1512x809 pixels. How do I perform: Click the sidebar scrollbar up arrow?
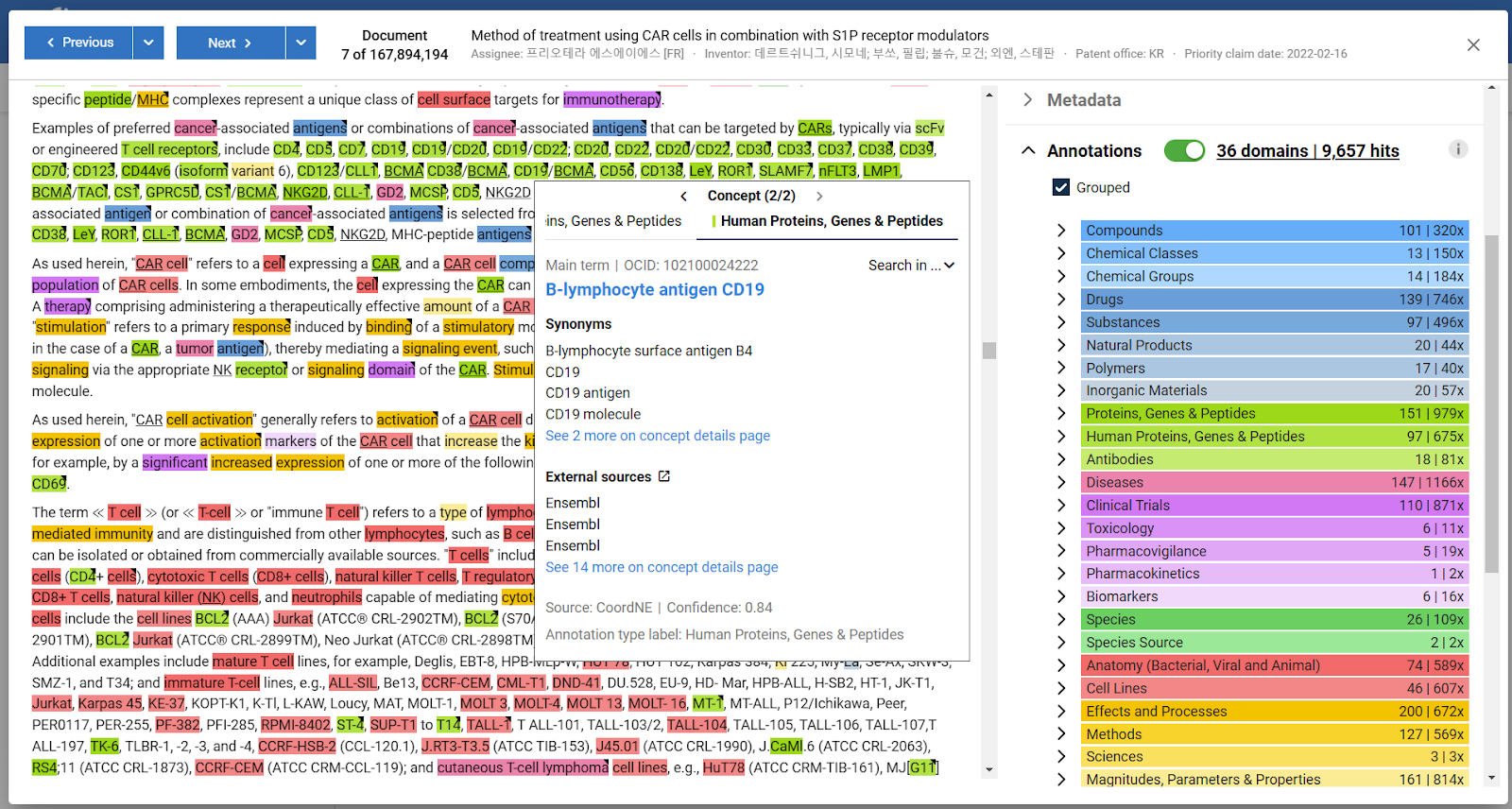(1492, 88)
